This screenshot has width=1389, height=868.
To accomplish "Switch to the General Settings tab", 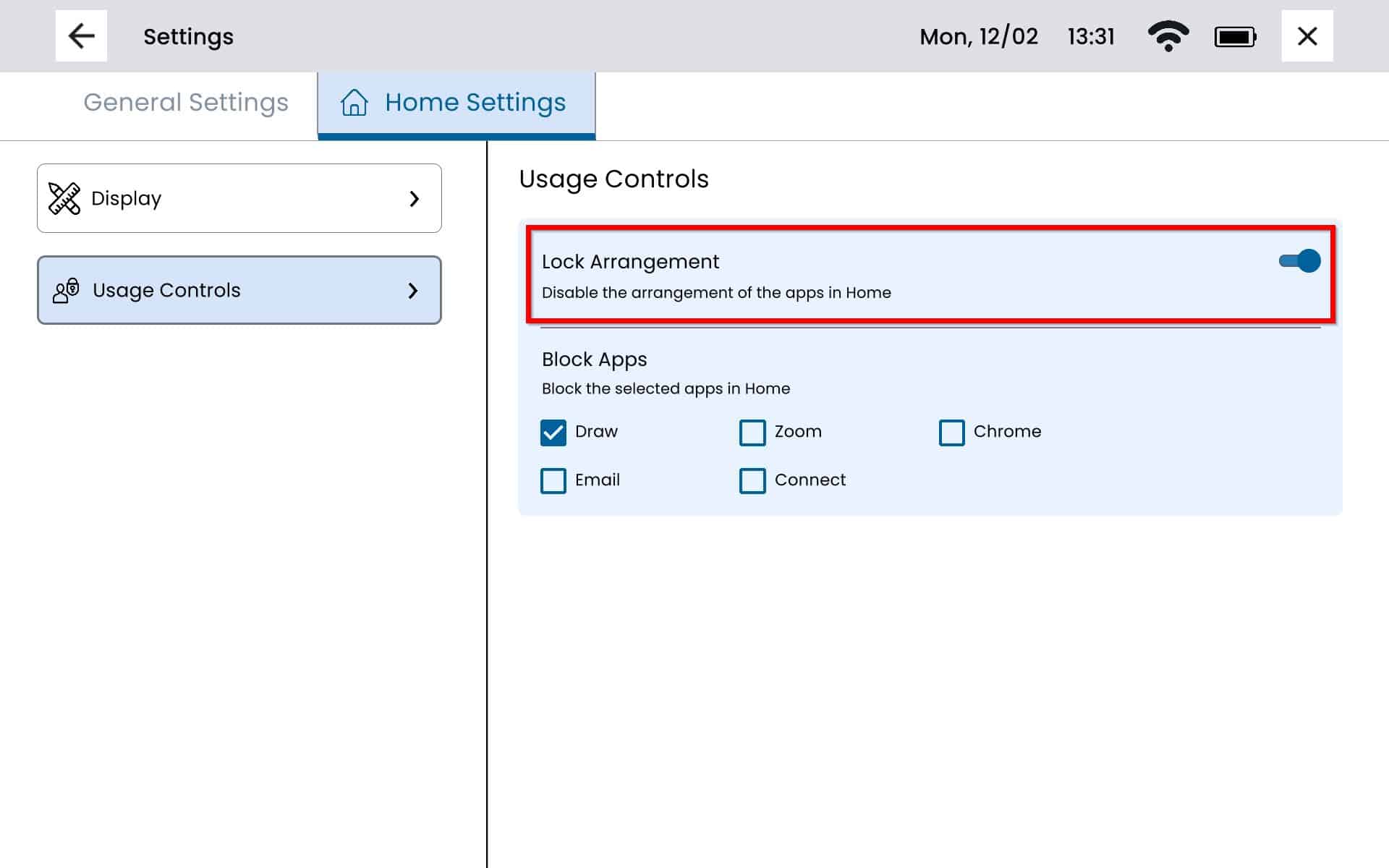I will pos(186,103).
